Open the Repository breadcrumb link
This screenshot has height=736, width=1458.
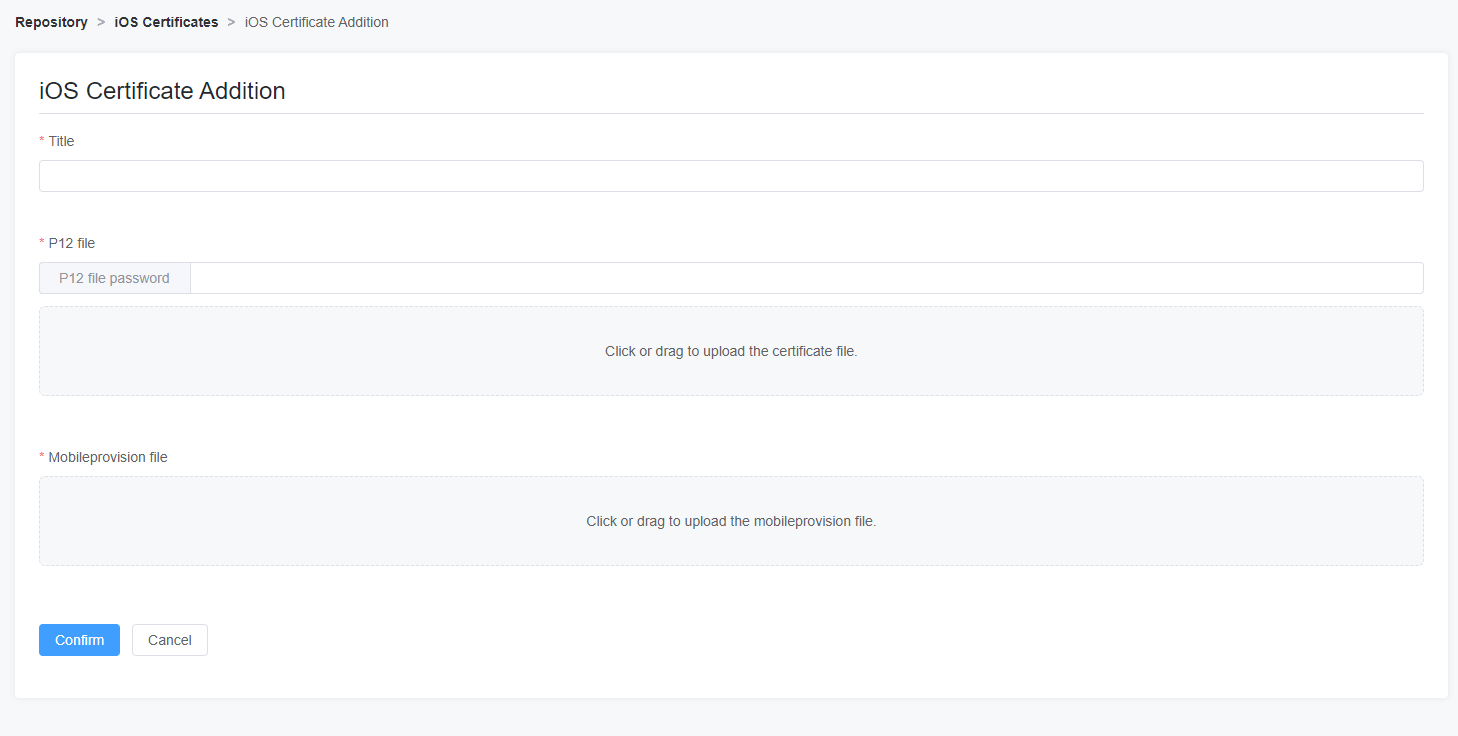click(51, 22)
